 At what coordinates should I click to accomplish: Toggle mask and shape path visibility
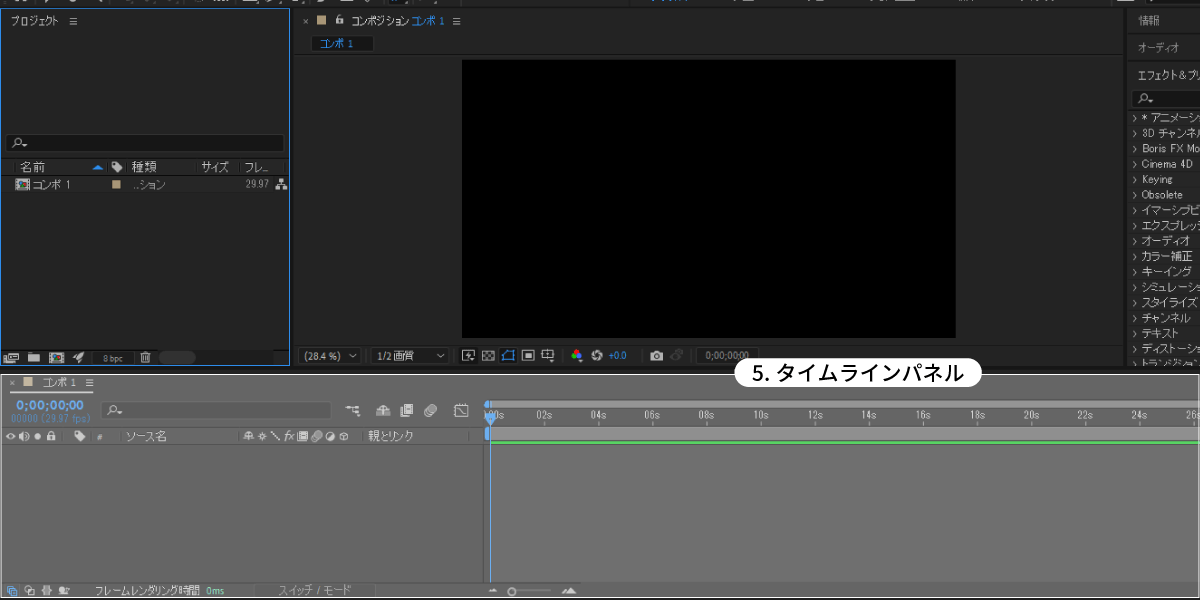point(507,355)
